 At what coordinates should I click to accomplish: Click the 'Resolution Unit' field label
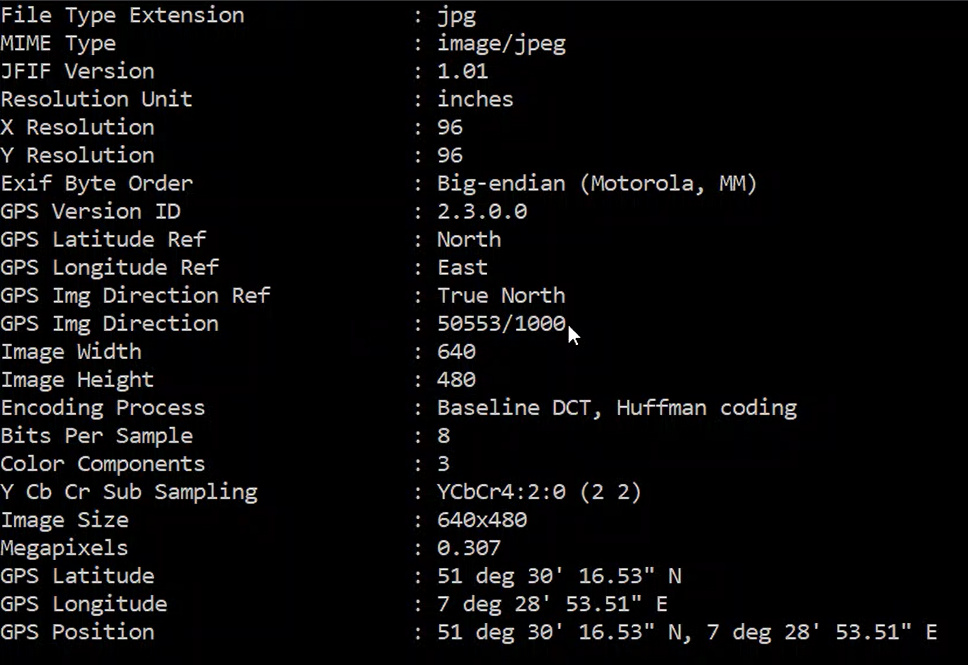[96, 100]
